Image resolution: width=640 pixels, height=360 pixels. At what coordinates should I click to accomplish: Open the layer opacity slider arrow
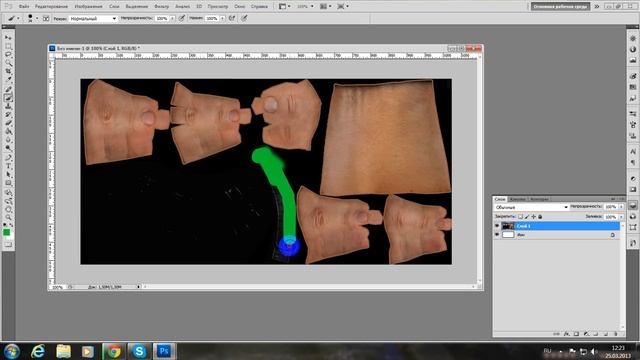click(621, 207)
